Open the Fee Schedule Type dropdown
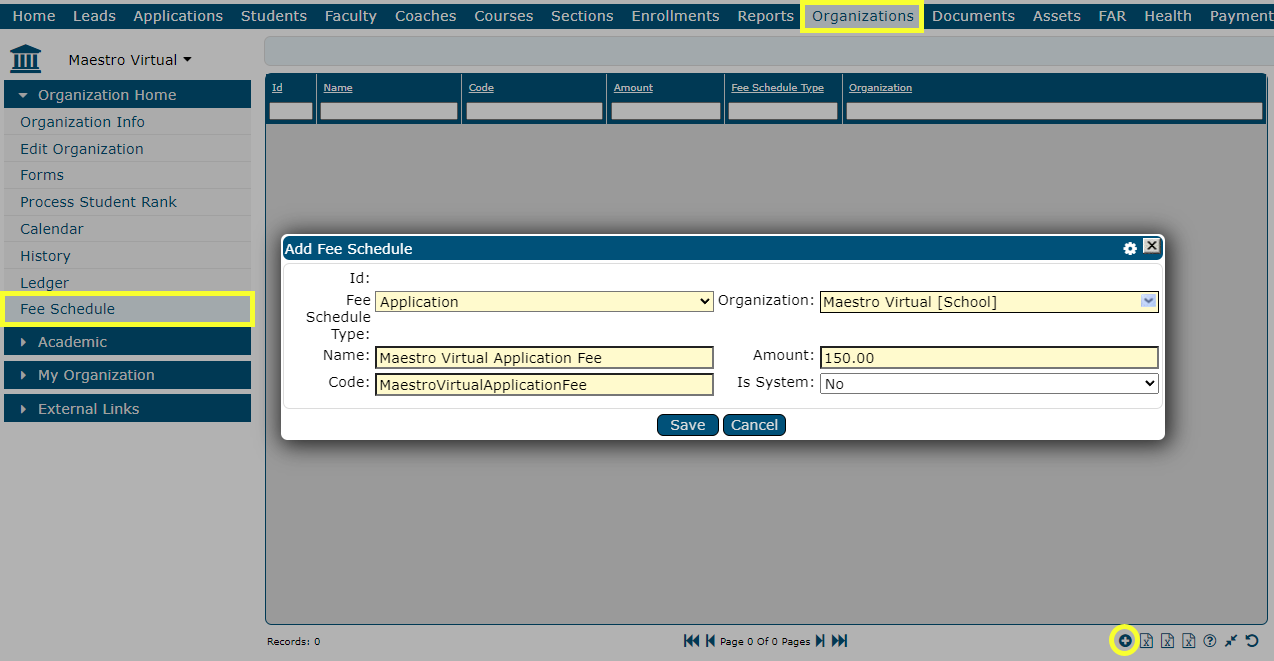 [544, 302]
